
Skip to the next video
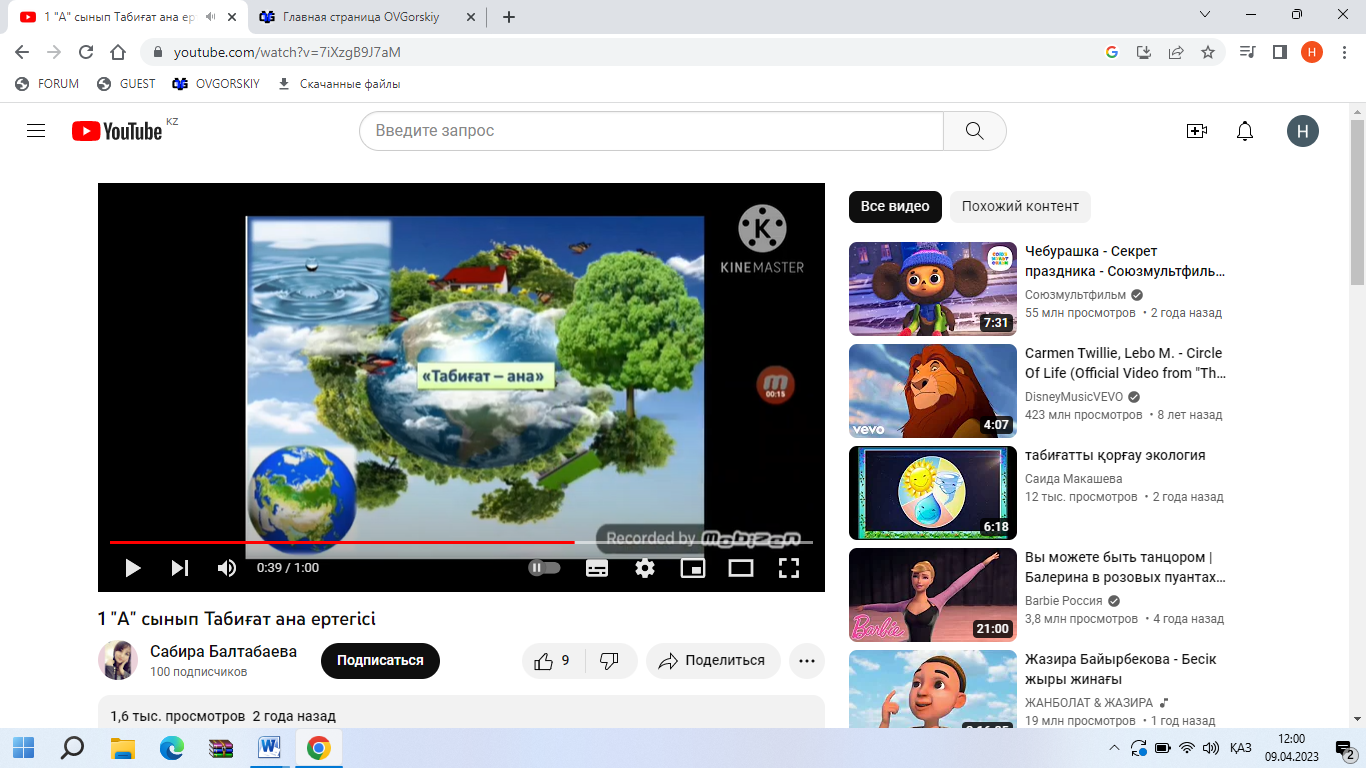[x=180, y=568]
